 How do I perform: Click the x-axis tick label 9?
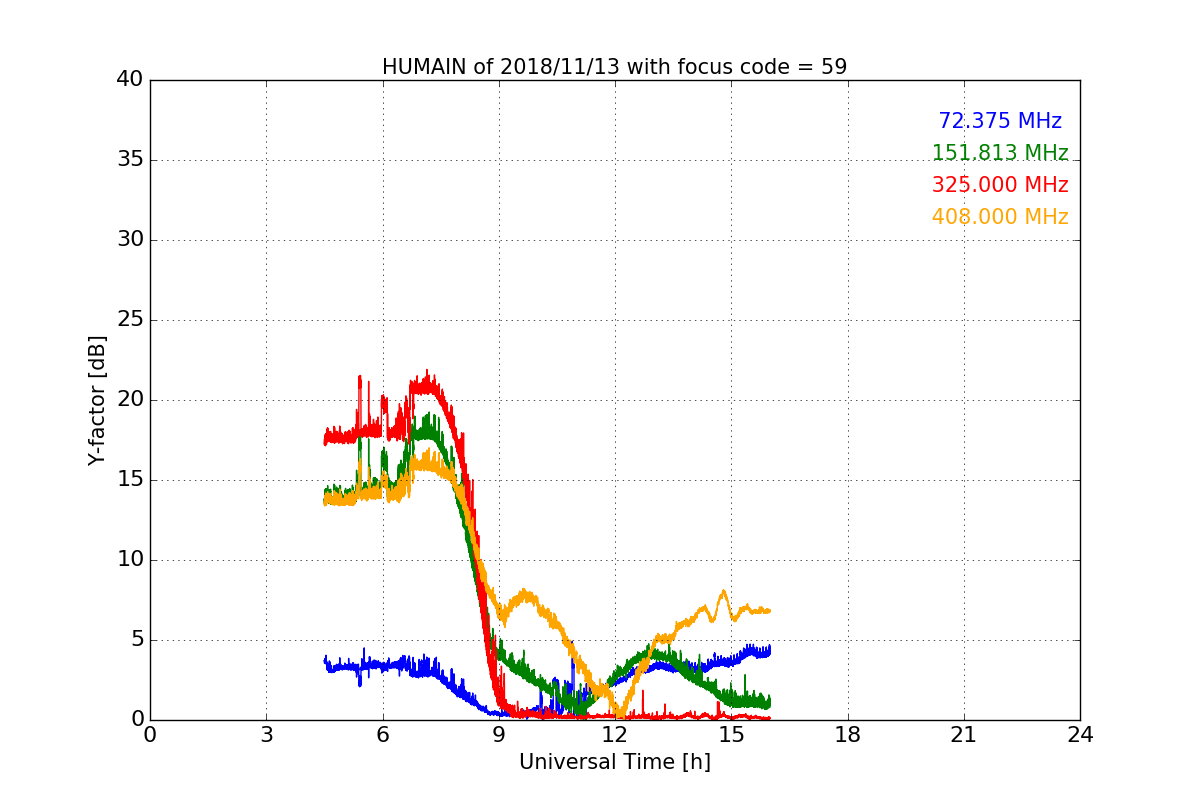tap(499, 735)
